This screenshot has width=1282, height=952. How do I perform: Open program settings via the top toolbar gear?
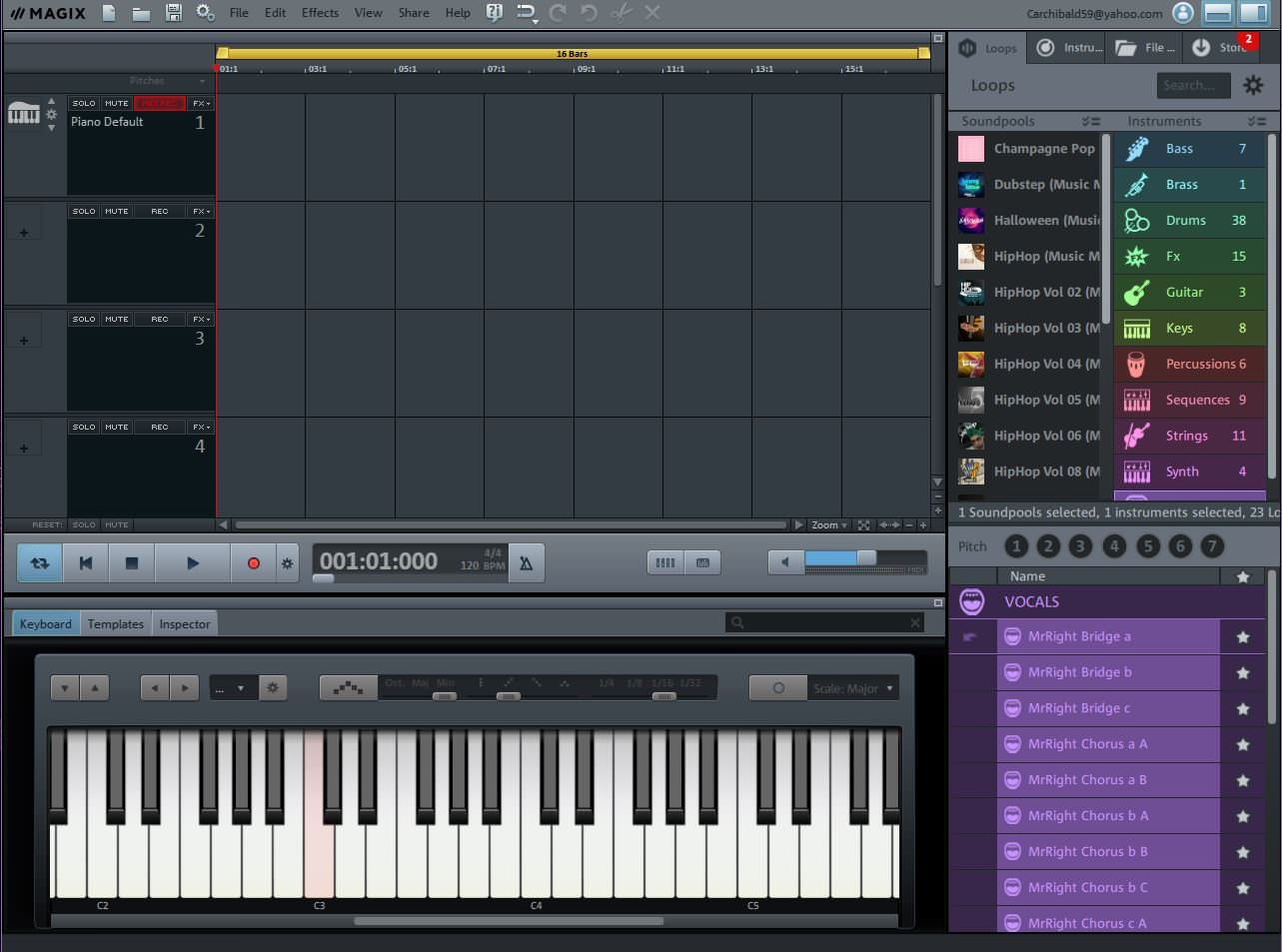click(x=205, y=13)
